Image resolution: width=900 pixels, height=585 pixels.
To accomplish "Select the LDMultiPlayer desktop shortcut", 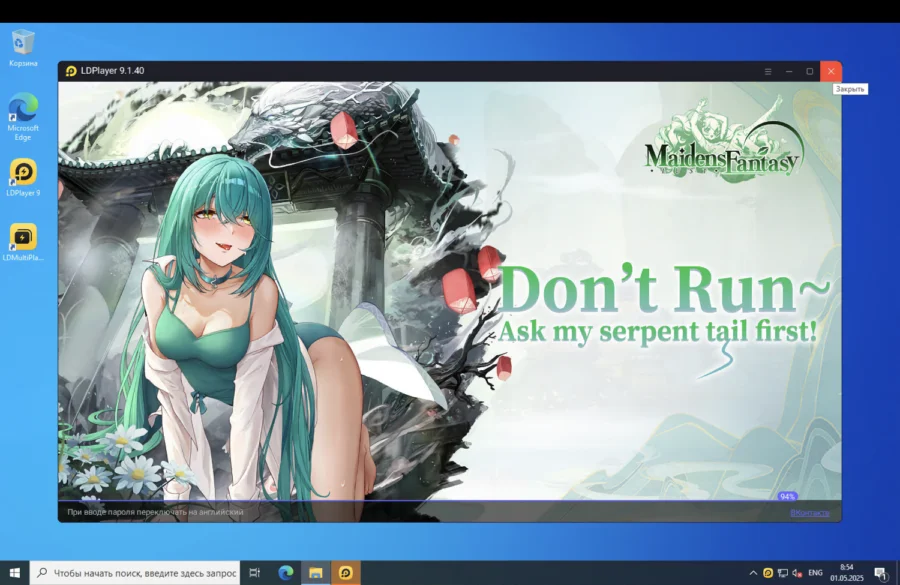I will pyautogui.click(x=23, y=242).
